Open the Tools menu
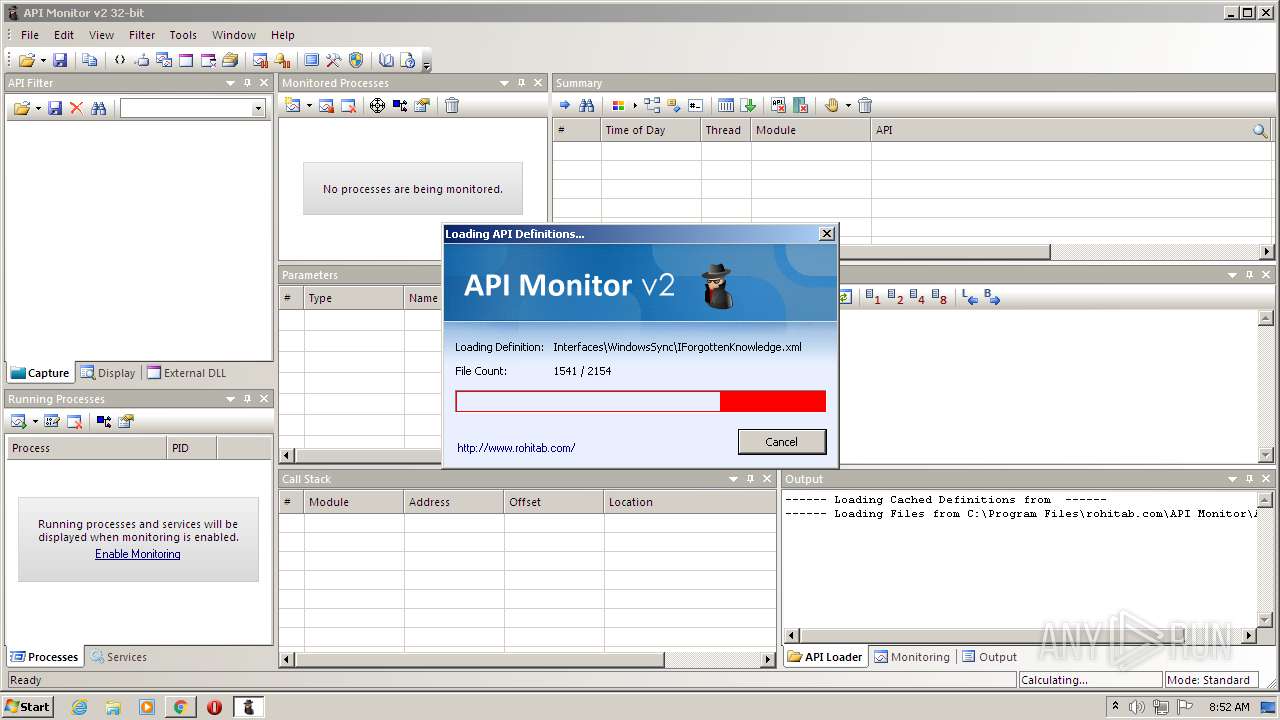The width and height of the screenshot is (1280, 720). pos(183,35)
